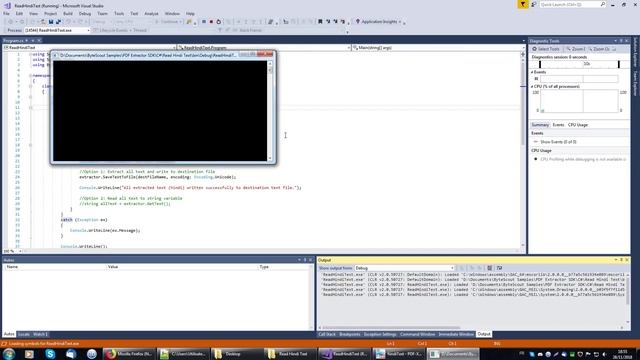Open the File menu
The width and height of the screenshot is (640, 360).
pyautogui.click(x=6, y=13)
